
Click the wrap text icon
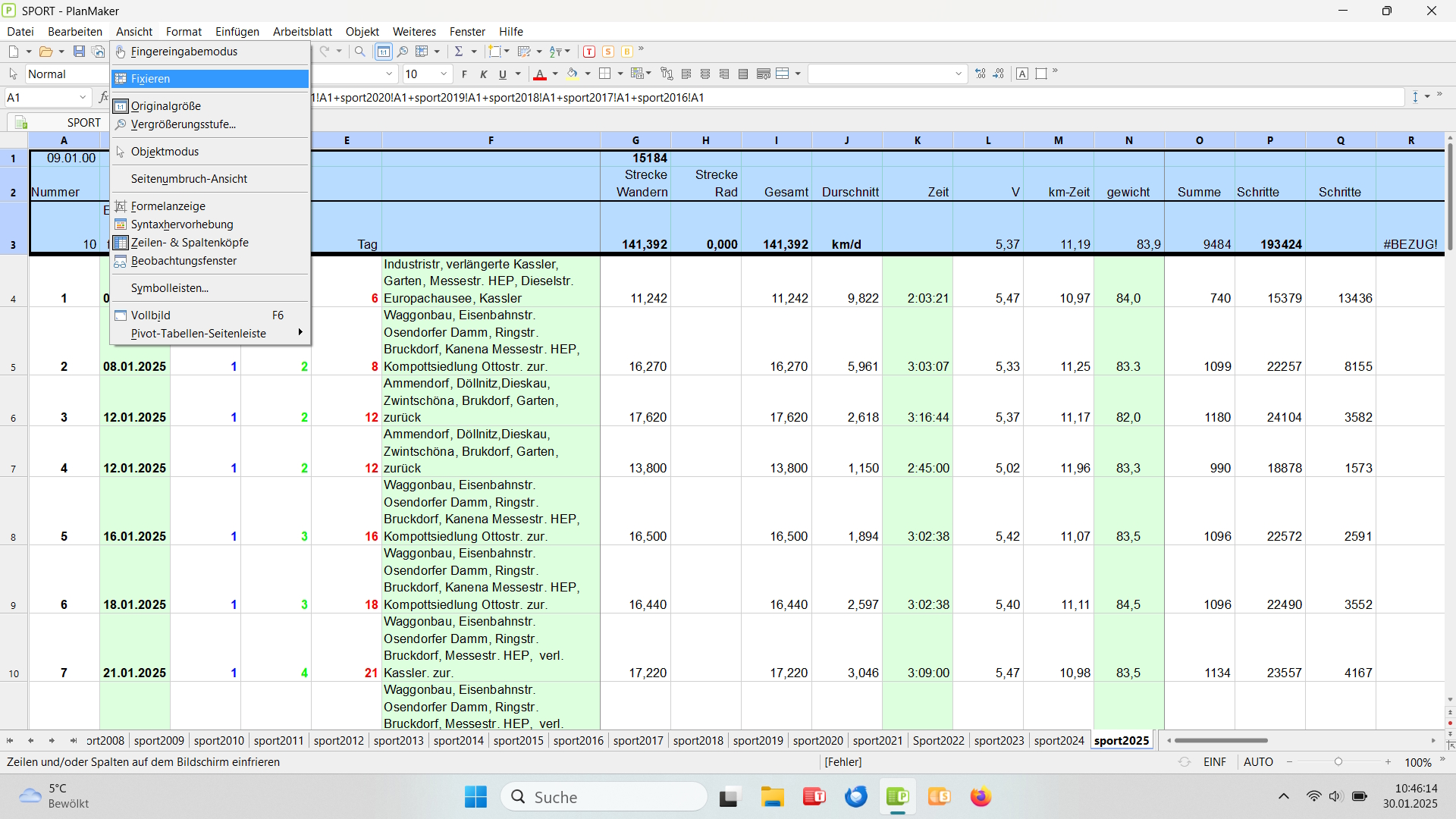coord(764,74)
